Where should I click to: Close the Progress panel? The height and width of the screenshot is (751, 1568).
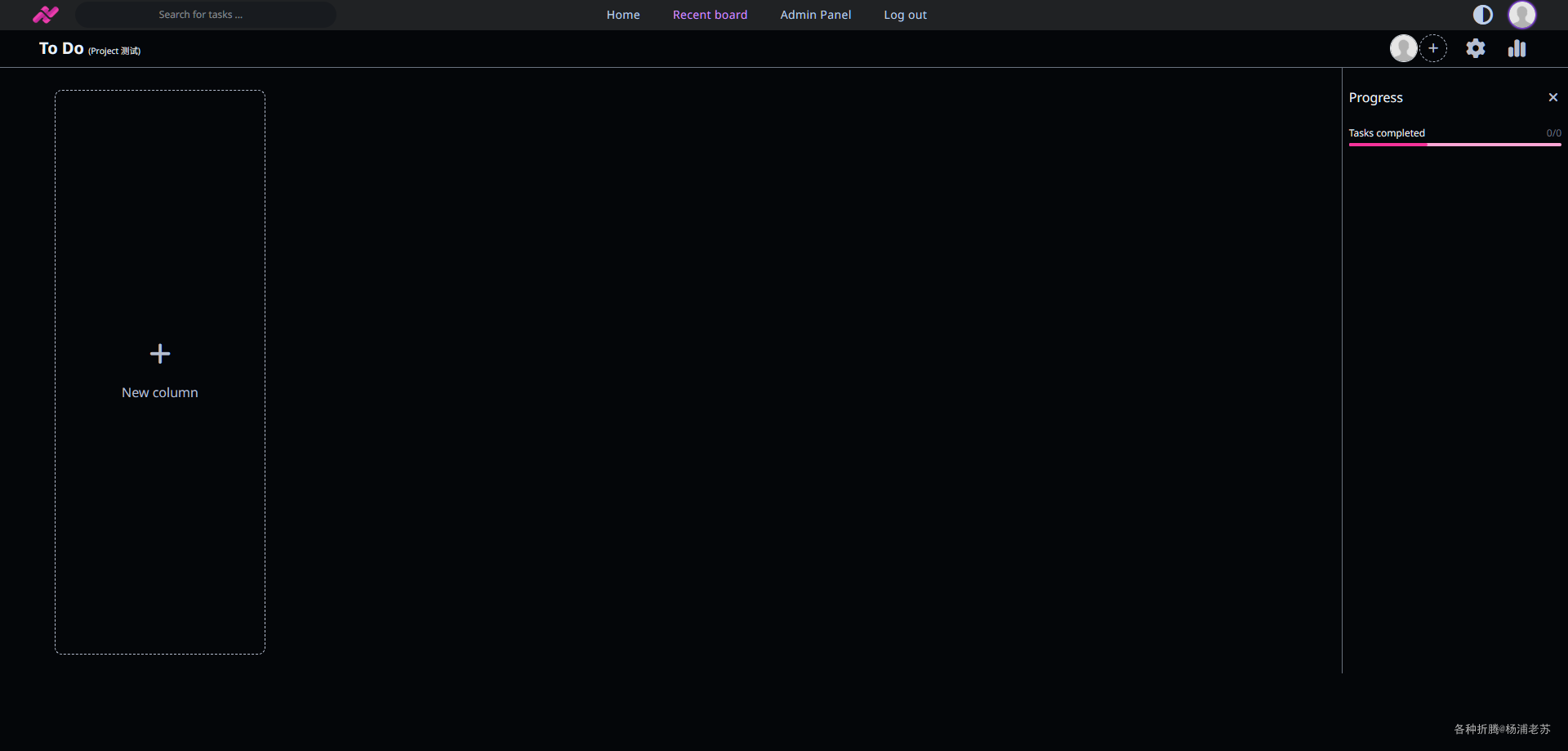(1552, 97)
